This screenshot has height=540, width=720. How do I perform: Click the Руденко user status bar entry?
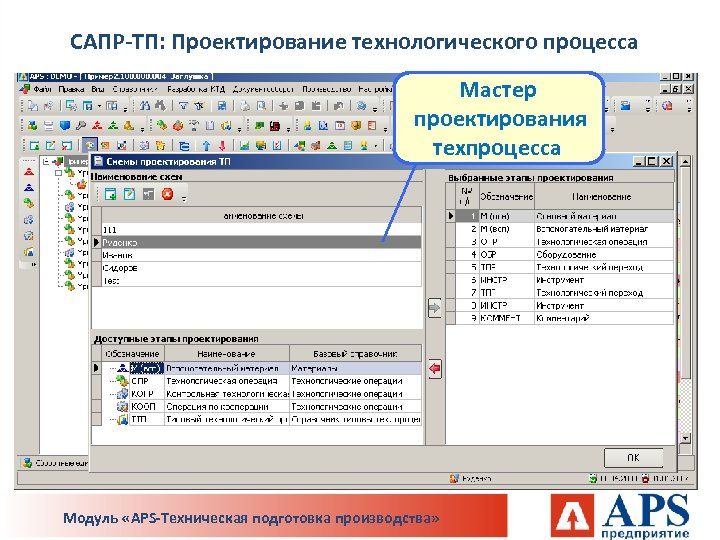pyautogui.click(x=471, y=478)
